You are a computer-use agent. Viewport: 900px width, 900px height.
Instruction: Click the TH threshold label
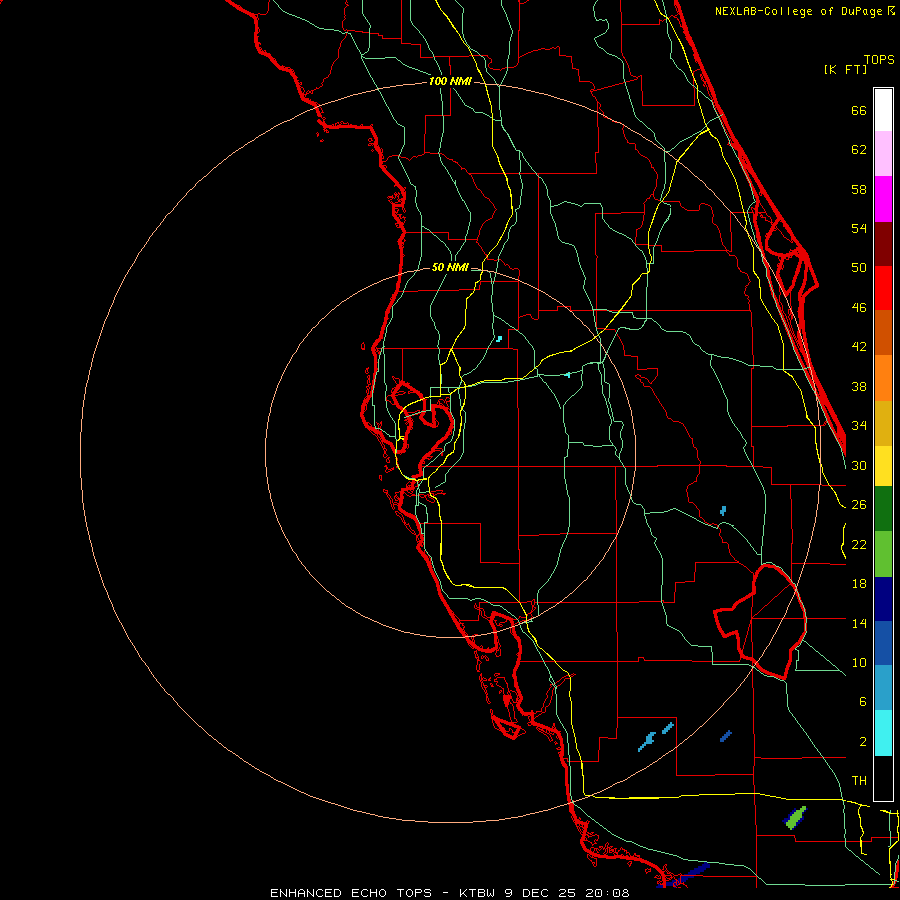[859, 781]
